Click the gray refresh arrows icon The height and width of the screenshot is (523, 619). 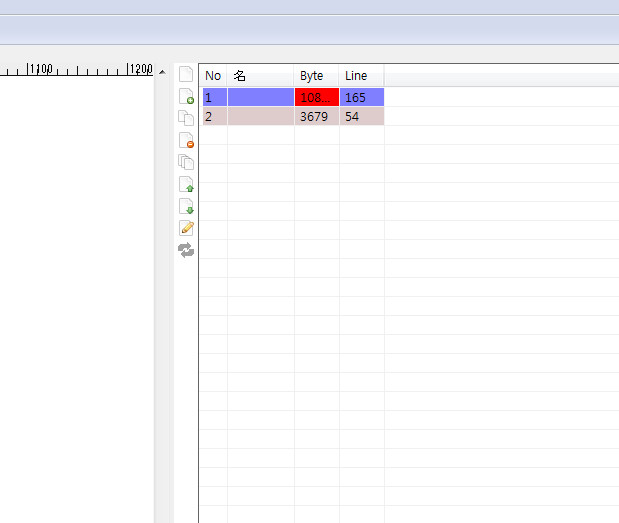[185, 250]
